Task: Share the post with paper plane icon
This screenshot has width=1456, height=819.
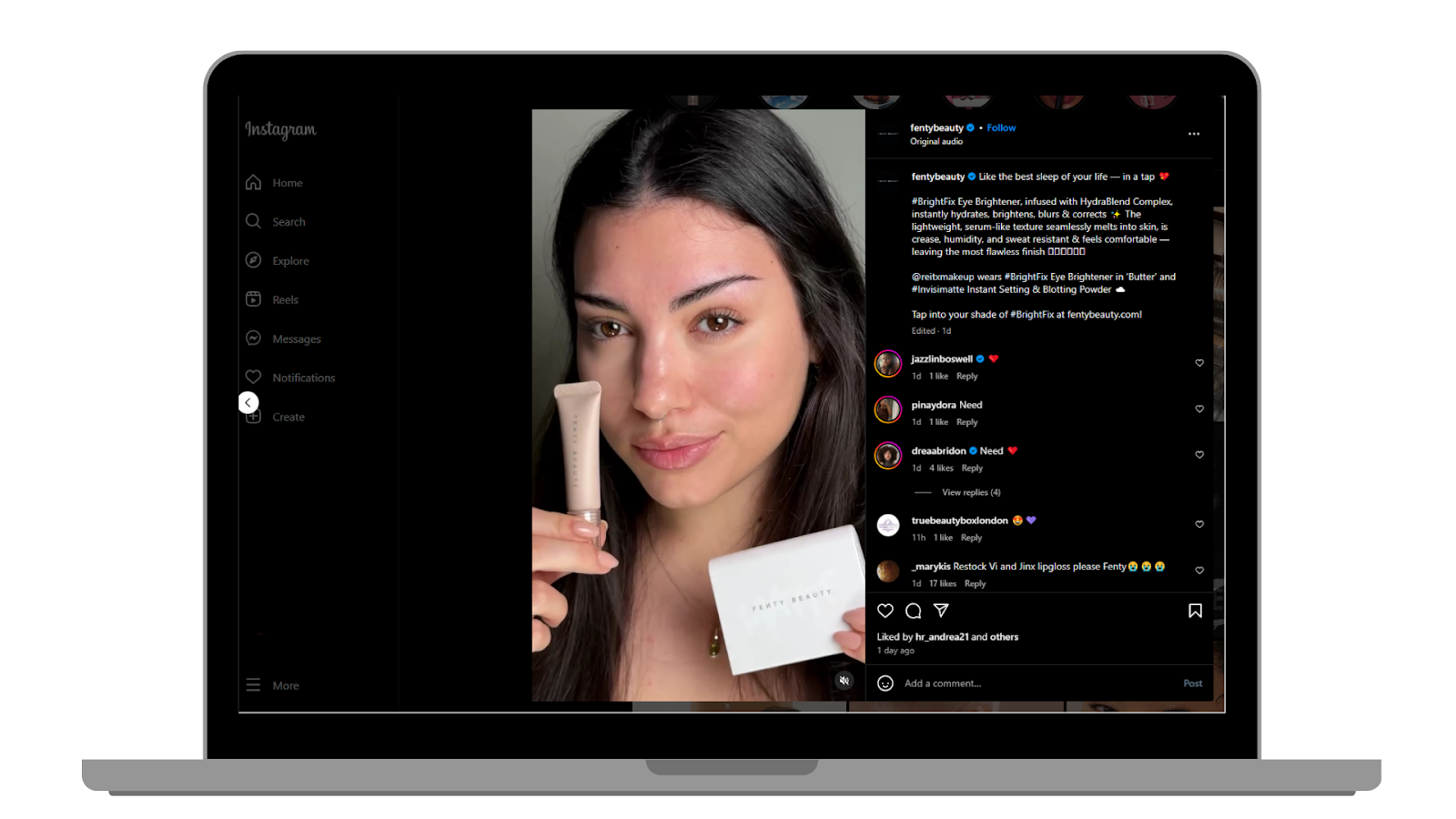Action: [942, 611]
